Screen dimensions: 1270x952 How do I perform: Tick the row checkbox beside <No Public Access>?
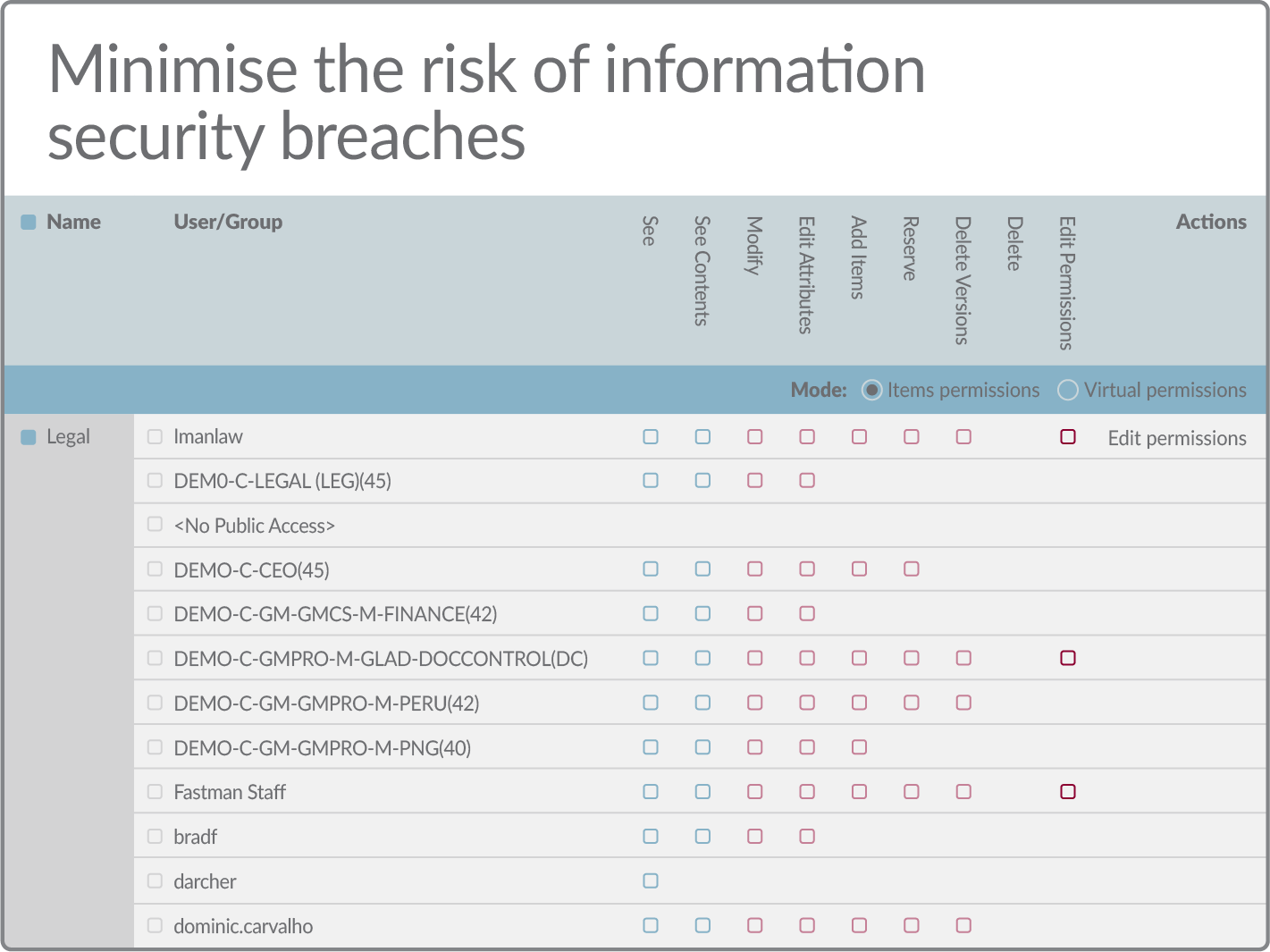point(155,524)
